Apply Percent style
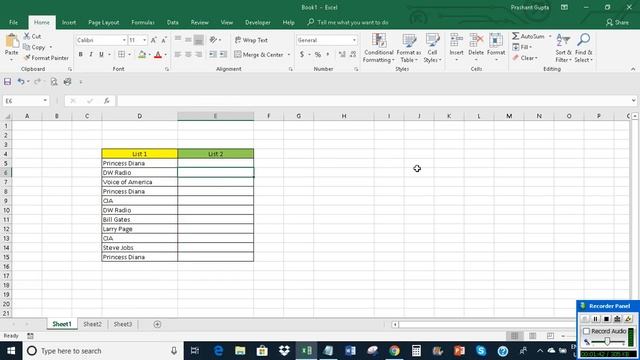This screenshot has height=360, width=640. tap(318, 54)
